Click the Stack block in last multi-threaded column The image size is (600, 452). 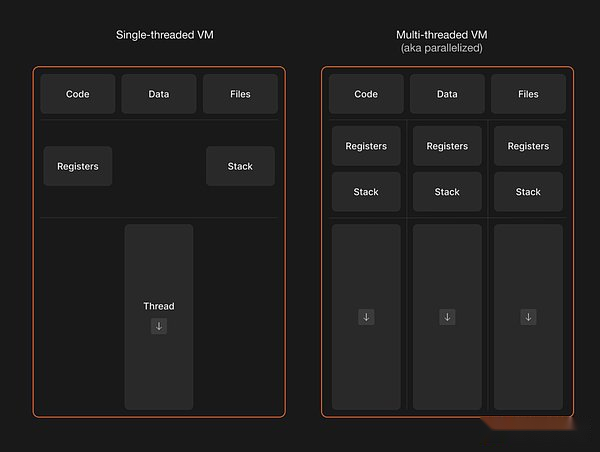528,192
